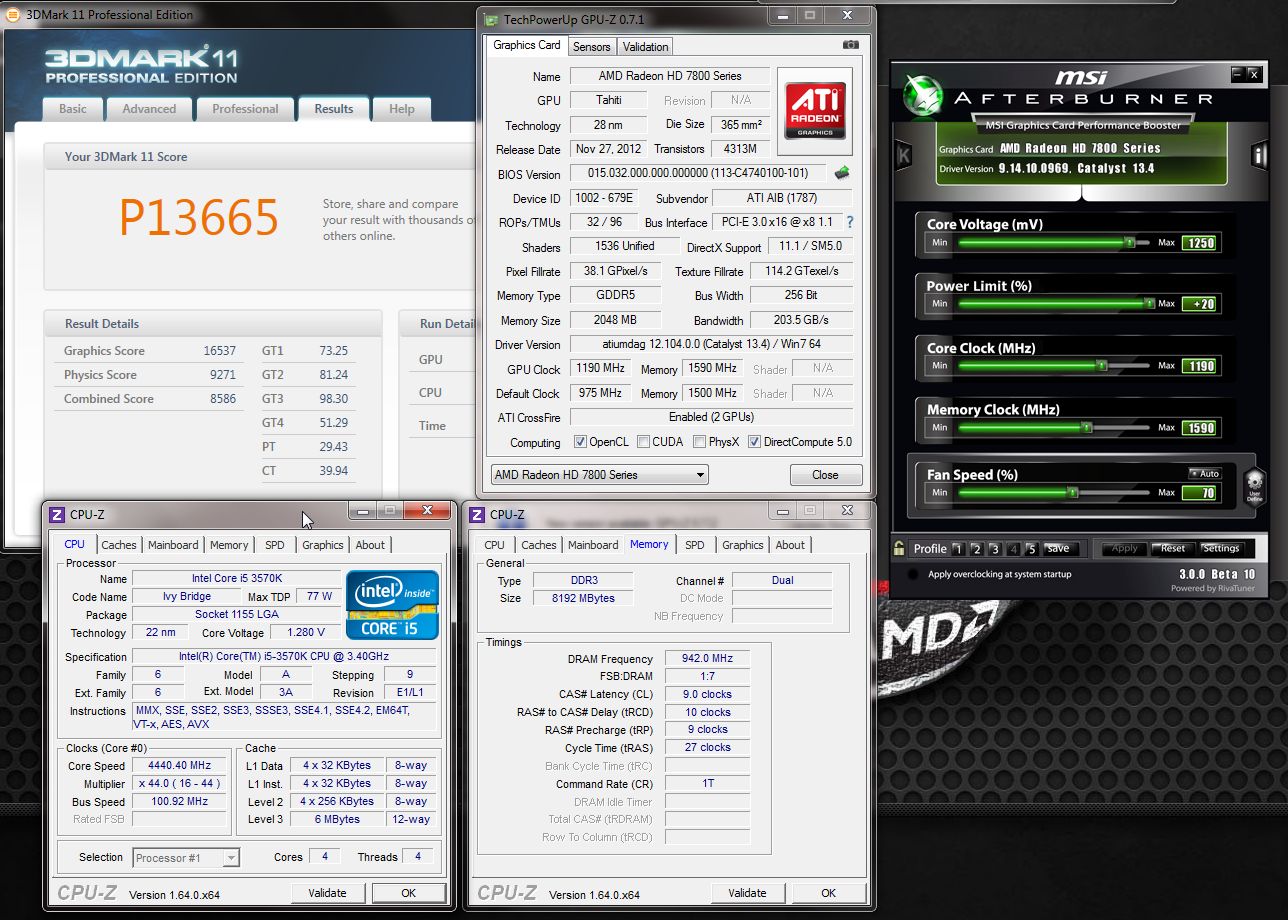The width and height of the screenshot is (1288, 920).
Task: Open About tab in Memory CPU-Z window
Action: coord(790,545)
